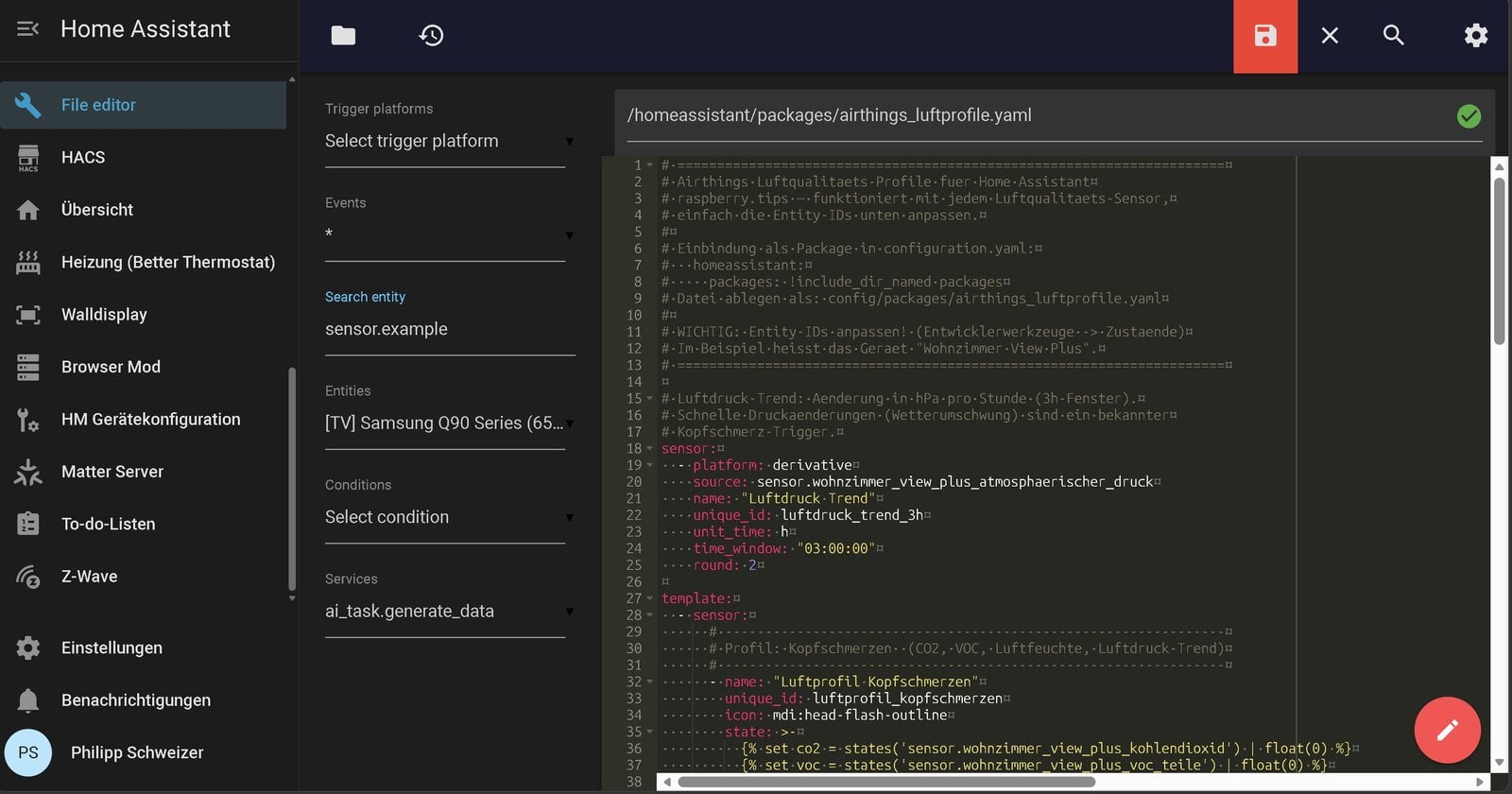
Task: Open To-do-Listen
Action: (144, 524)
